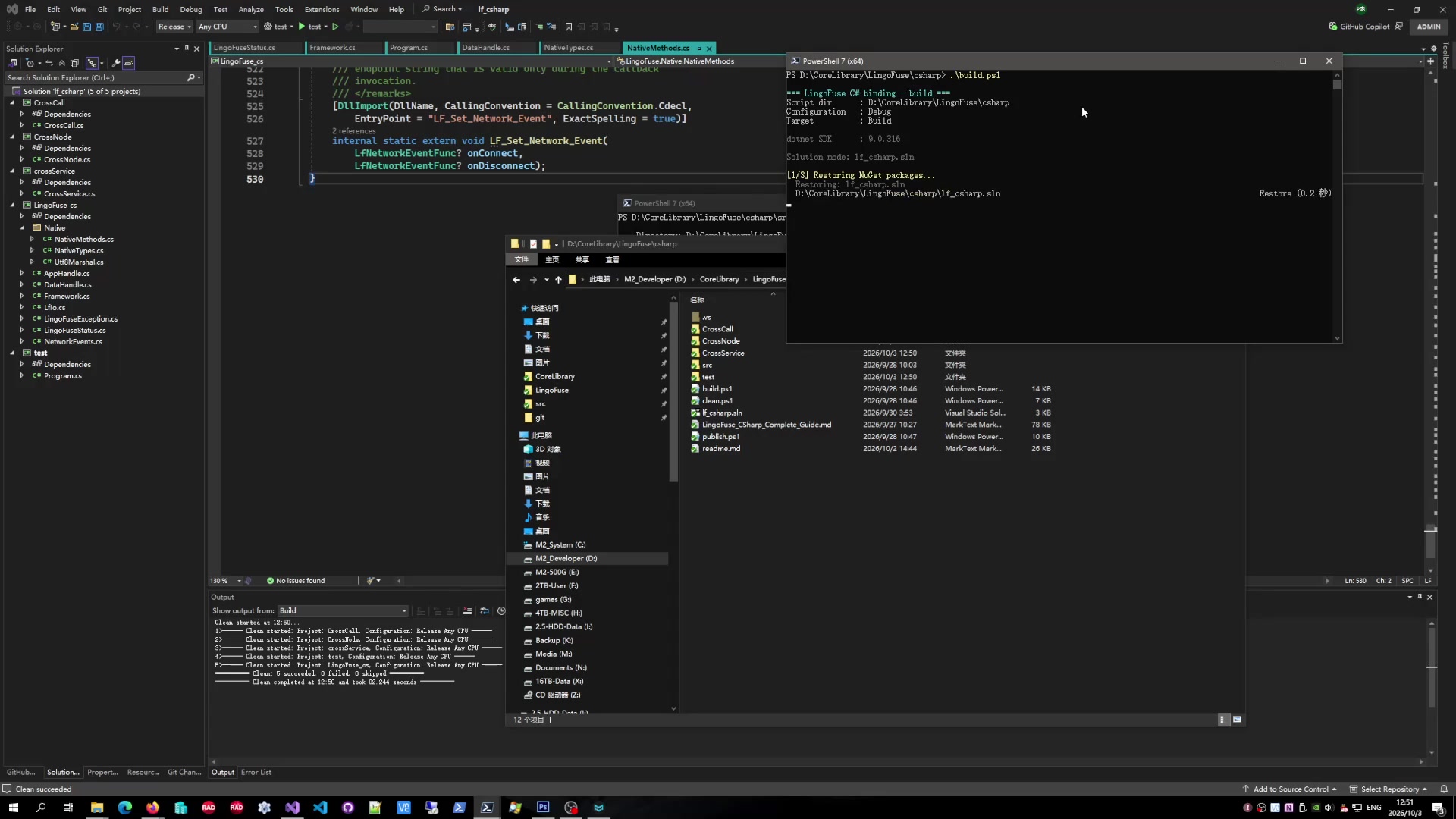Viewport: 1456px width, 819px height.
Task: Open lf_csharp.sln in File Explorer list
Action: pos(721,413)
